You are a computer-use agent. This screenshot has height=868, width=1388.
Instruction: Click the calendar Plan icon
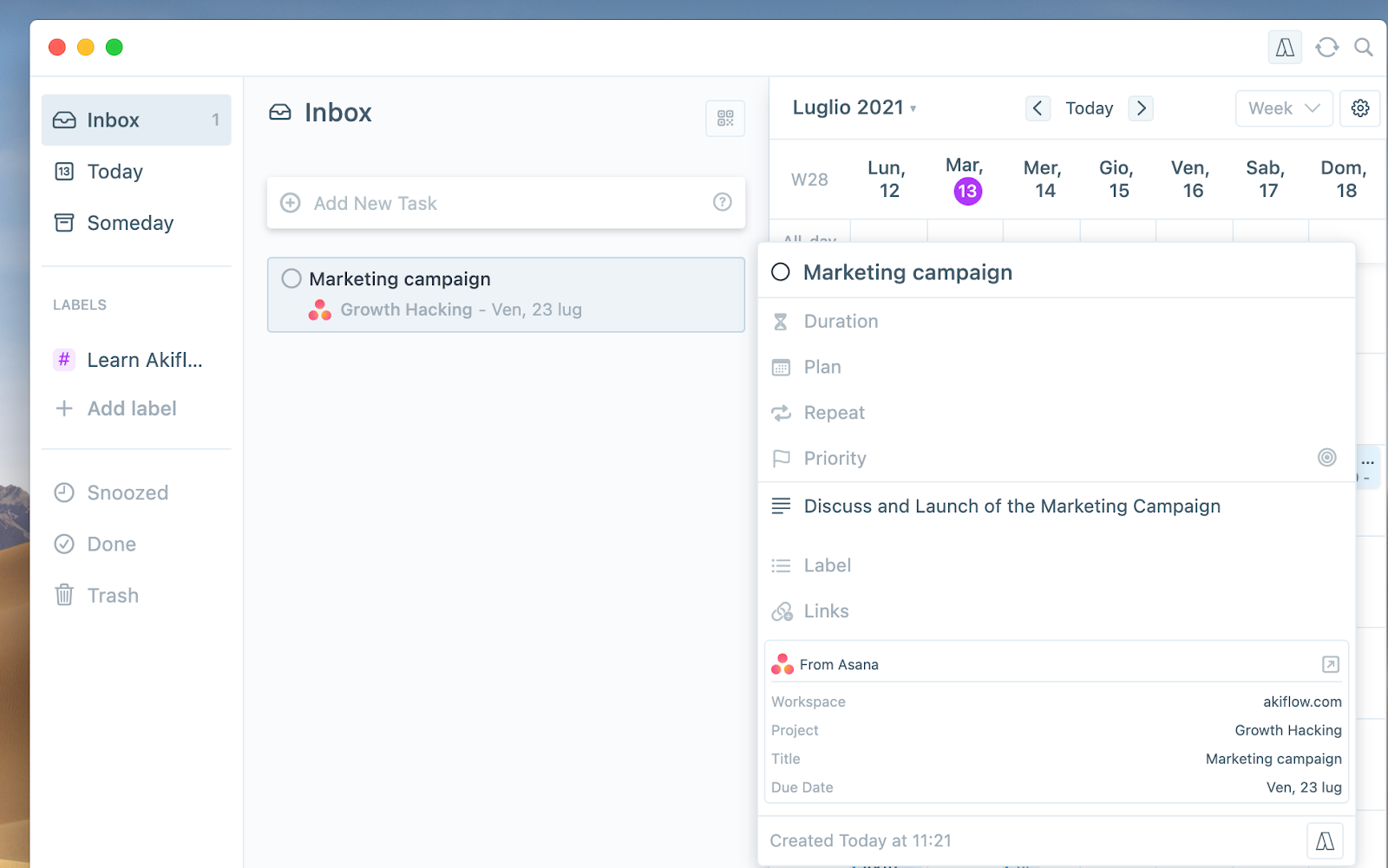point(781,368)
